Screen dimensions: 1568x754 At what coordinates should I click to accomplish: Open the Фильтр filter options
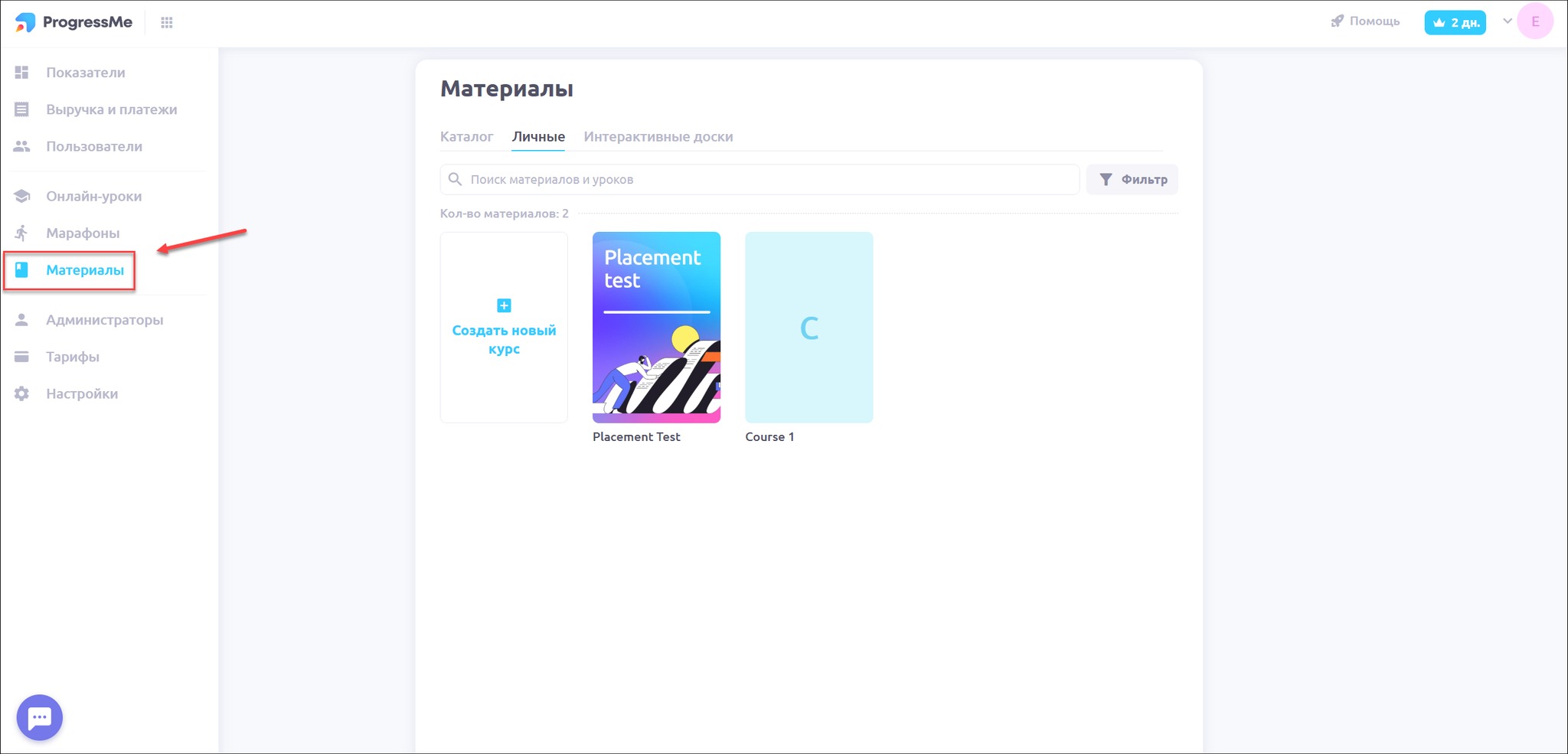pos(1132,180)
